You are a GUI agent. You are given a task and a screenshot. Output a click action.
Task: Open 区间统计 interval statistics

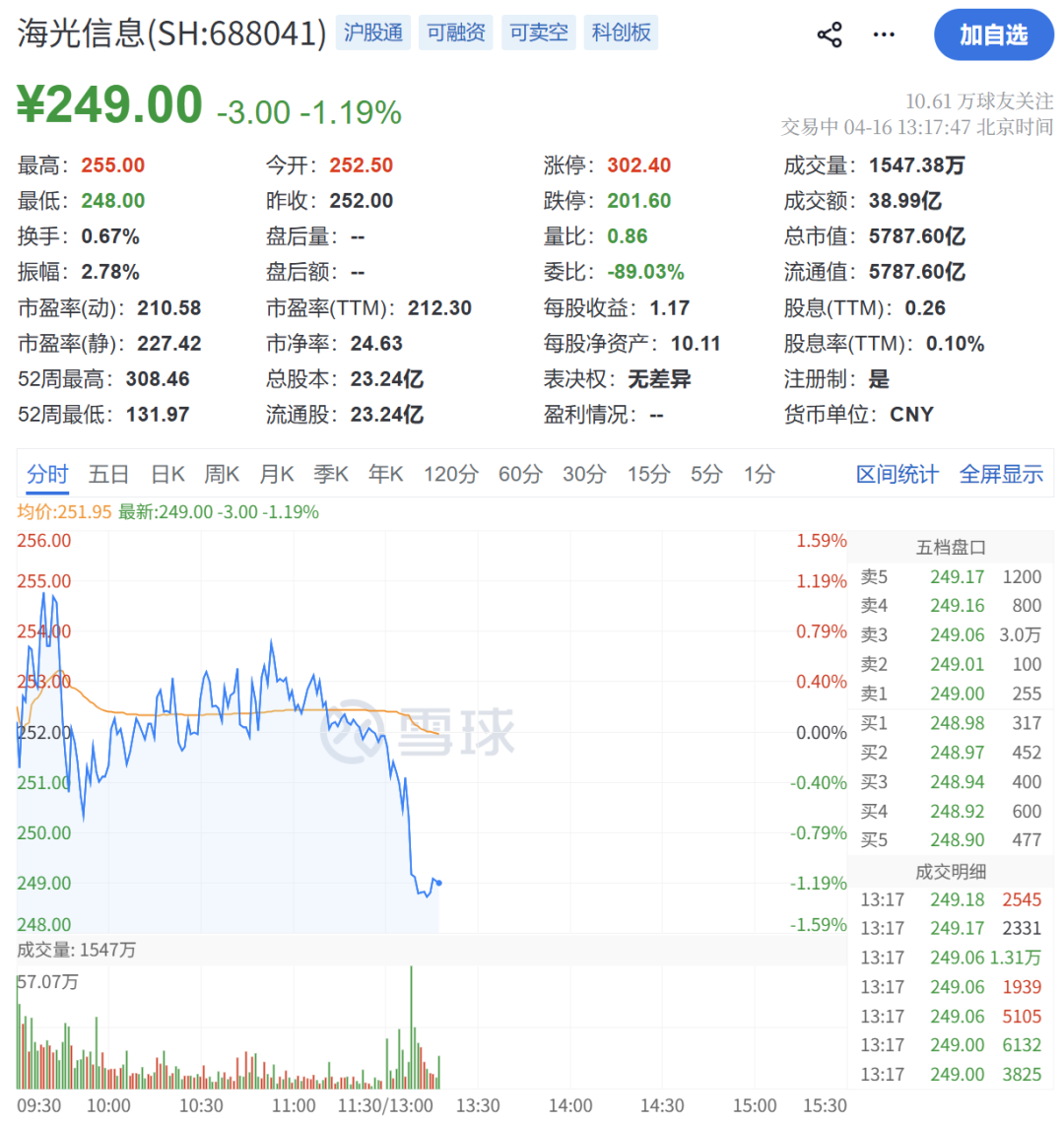pos(897,474)
